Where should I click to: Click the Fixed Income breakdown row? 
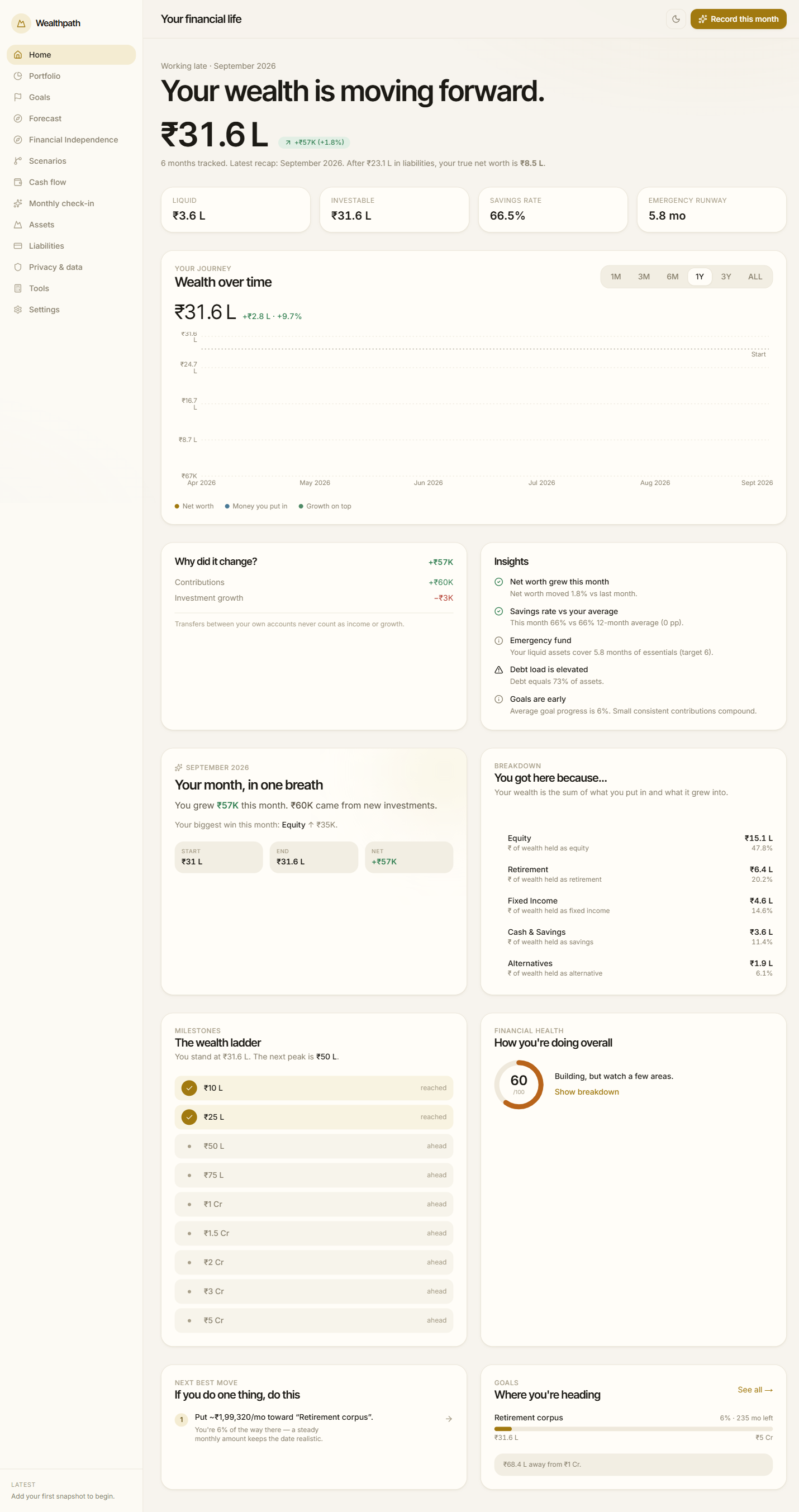pos(633,905)
